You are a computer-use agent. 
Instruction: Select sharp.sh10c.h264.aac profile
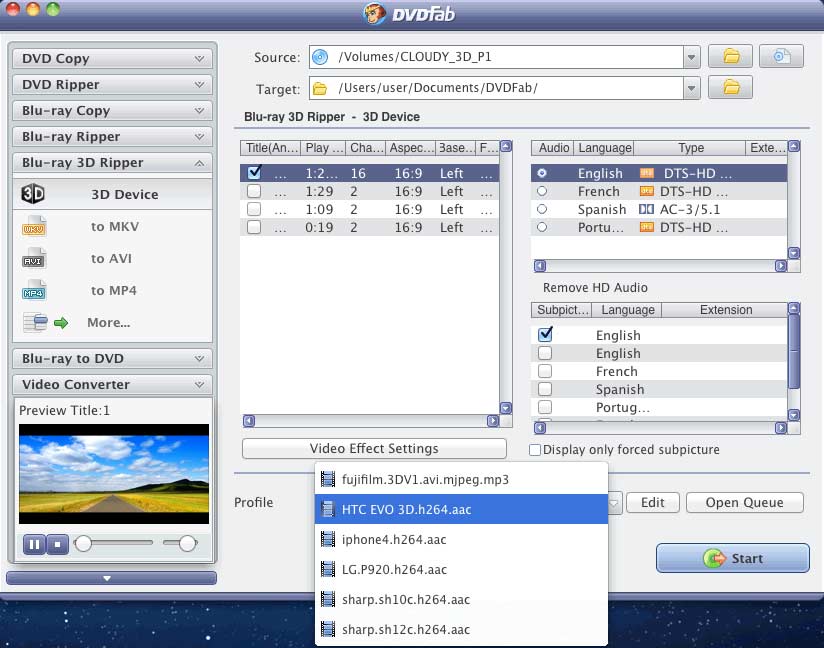pyautogui.click(x=461, y=599)
